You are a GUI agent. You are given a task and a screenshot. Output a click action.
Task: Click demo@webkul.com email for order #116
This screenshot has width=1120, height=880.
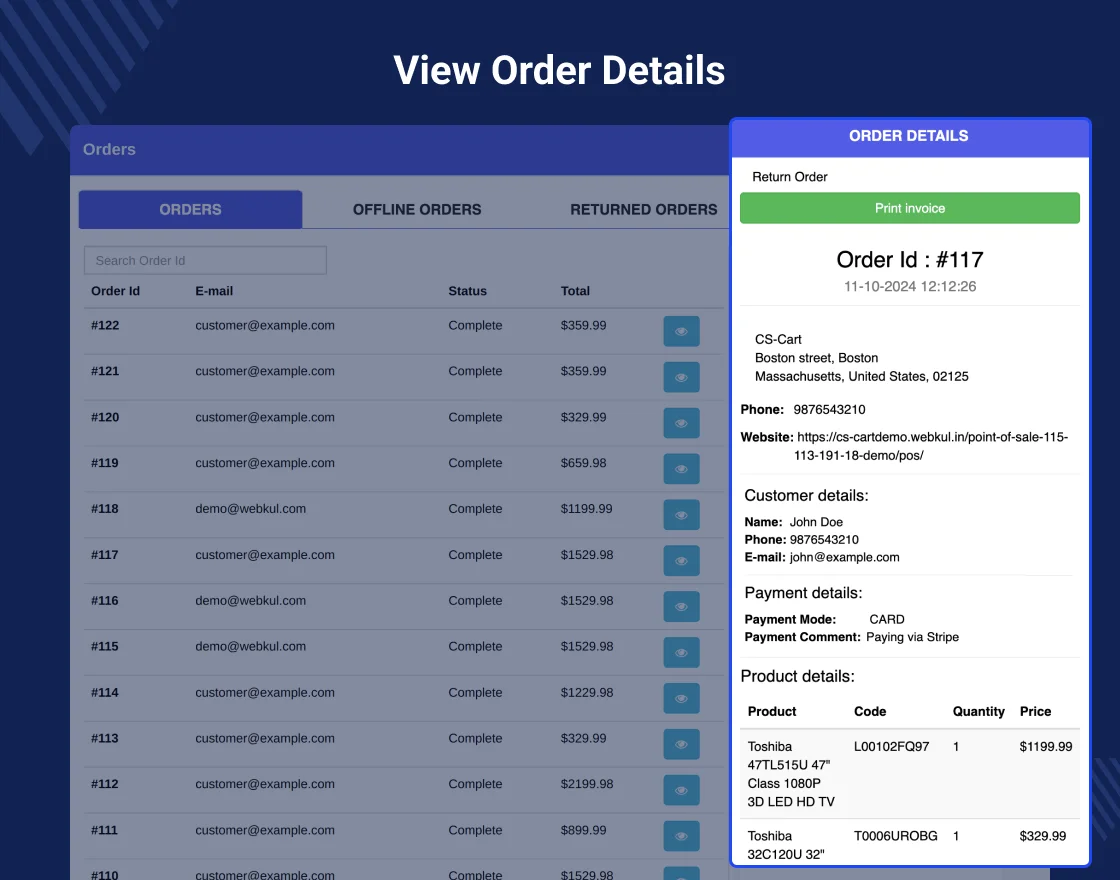[251, 601]
